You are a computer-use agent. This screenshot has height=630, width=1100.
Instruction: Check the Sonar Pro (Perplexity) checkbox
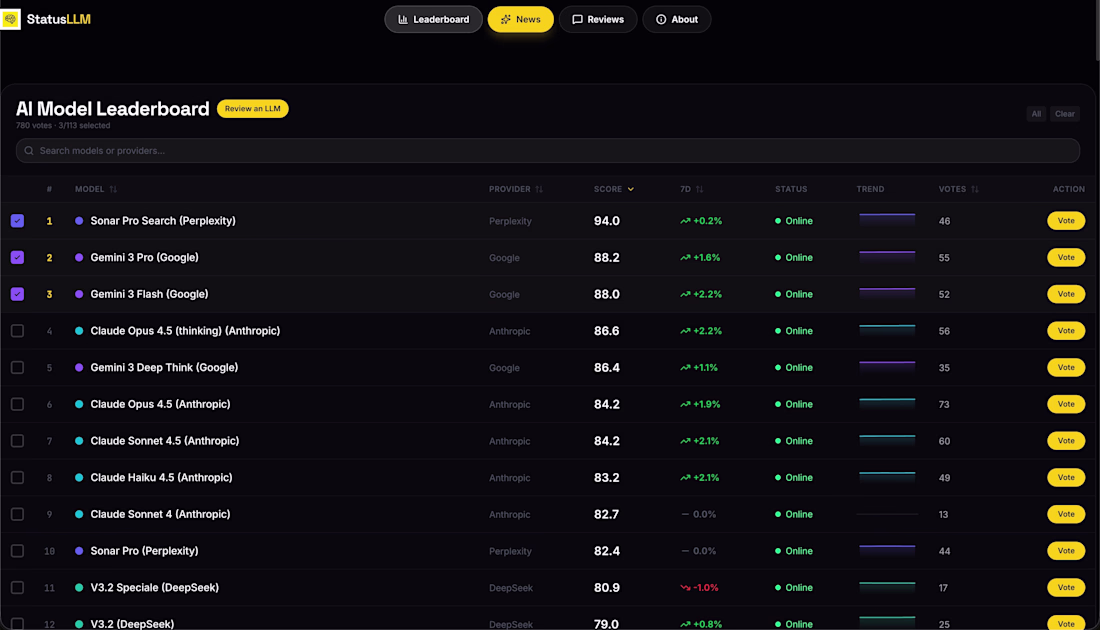pyautogui.click(x=18, y=551)
